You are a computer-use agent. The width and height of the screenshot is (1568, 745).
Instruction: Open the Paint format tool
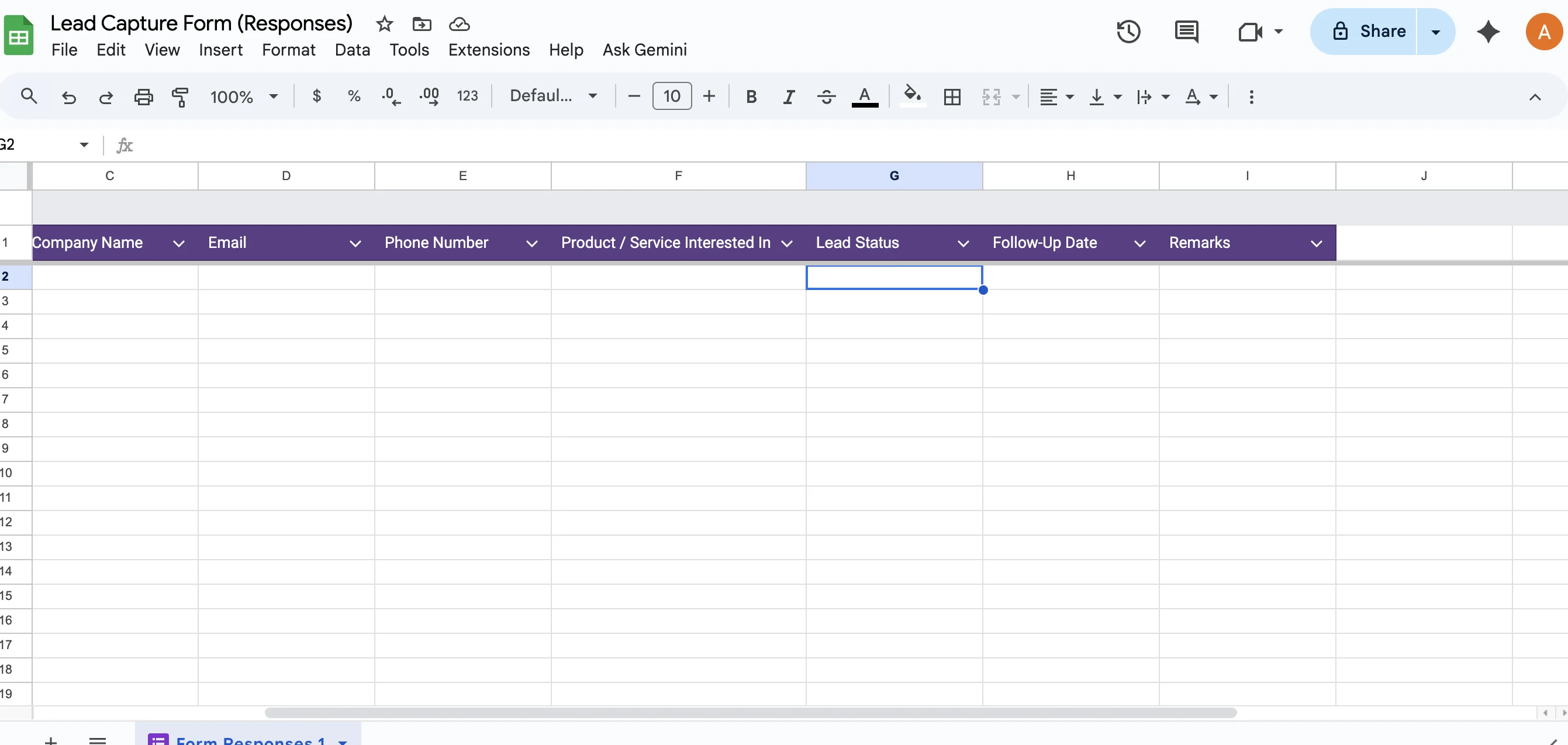coord(180,96)
